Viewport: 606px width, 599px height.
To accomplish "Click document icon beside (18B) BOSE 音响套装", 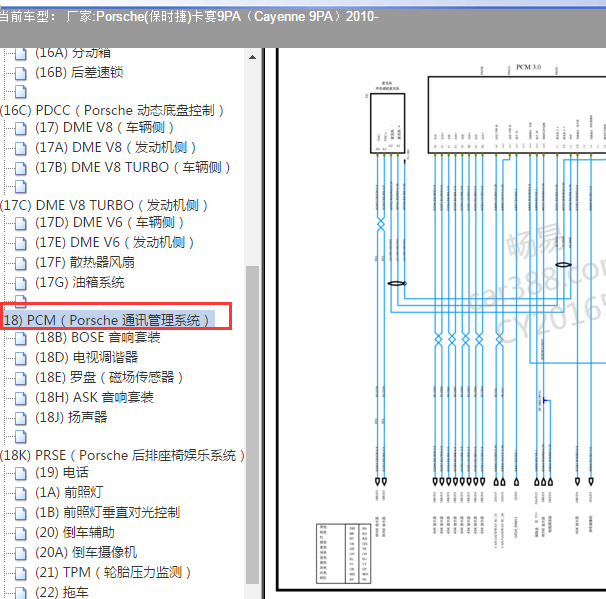I will 20,339.
